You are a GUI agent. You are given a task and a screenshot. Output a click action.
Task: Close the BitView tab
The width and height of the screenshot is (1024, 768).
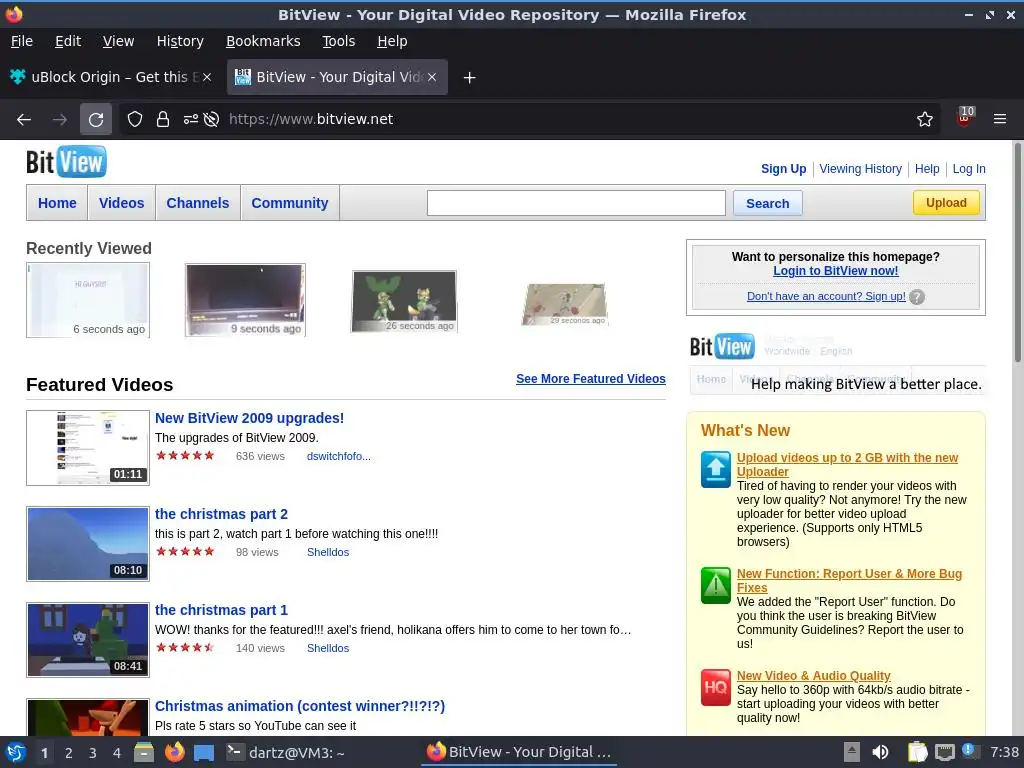point(432,77)
